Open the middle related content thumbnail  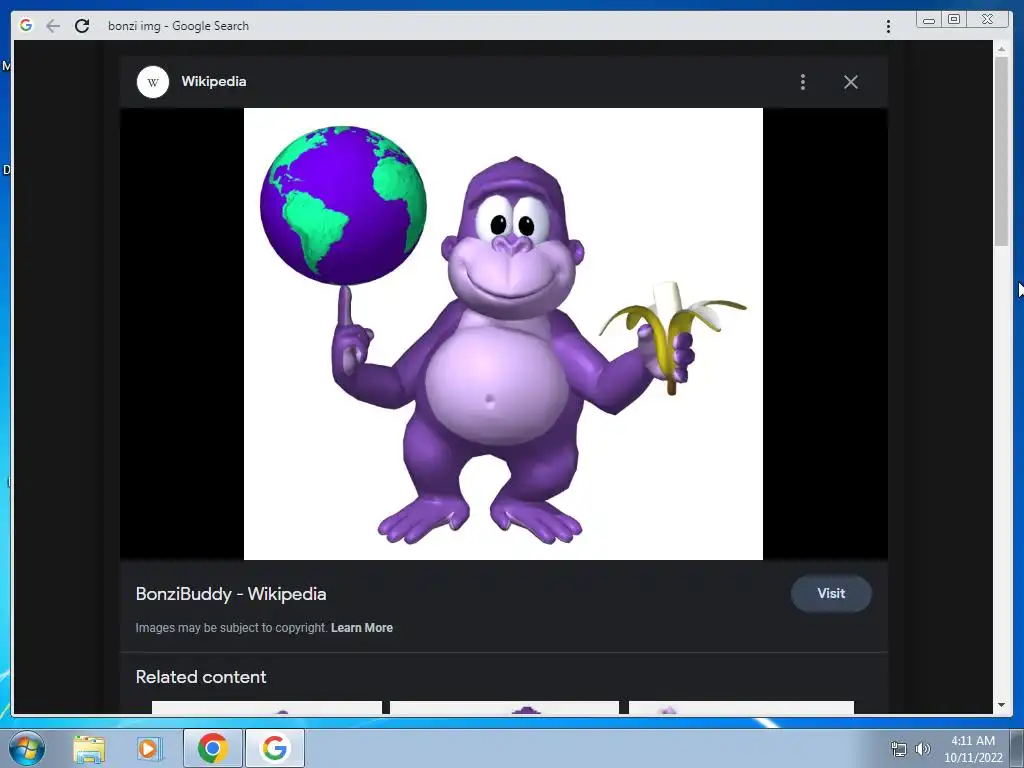coord(504,707)
